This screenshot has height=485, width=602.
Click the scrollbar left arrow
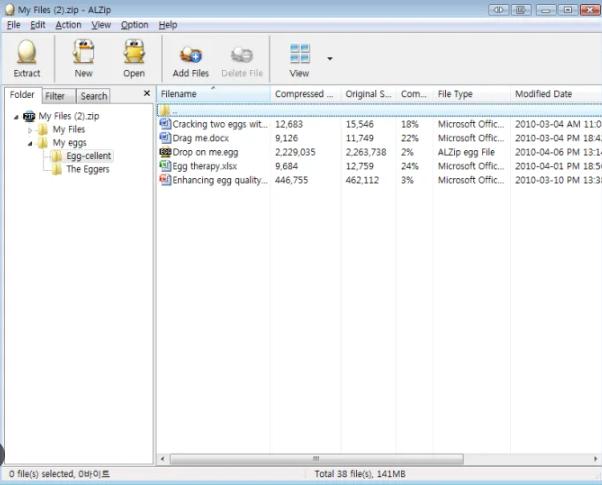point(162,459)
